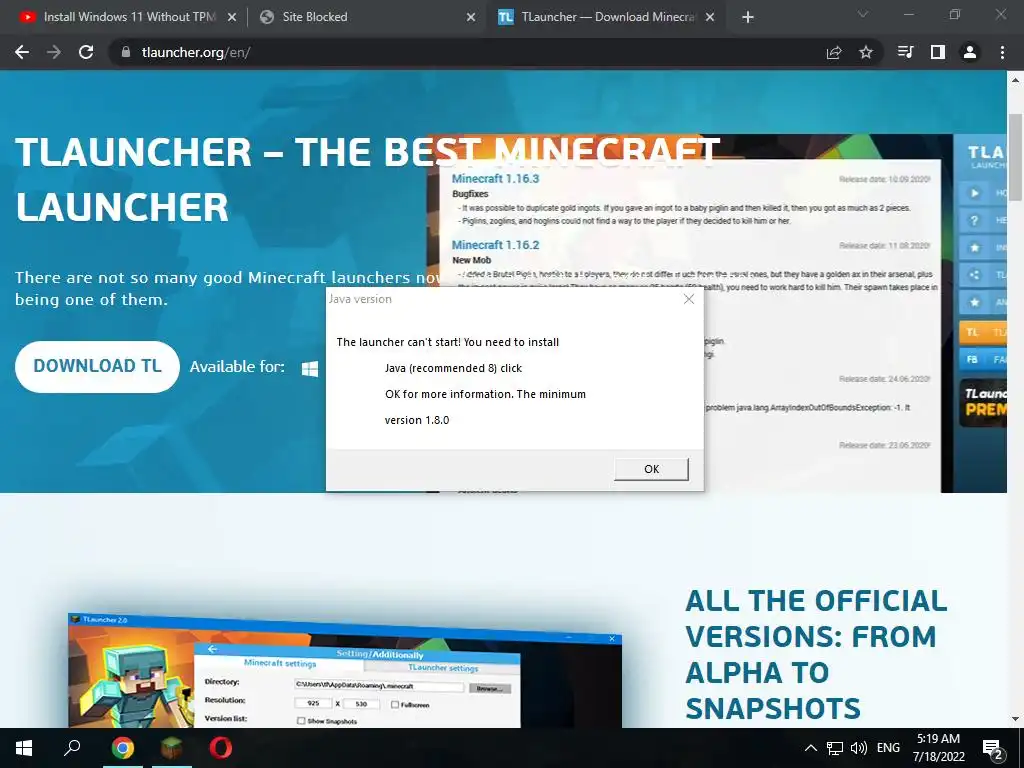Click the page vertical scrollbar thumb

[x=1015, y=157]
